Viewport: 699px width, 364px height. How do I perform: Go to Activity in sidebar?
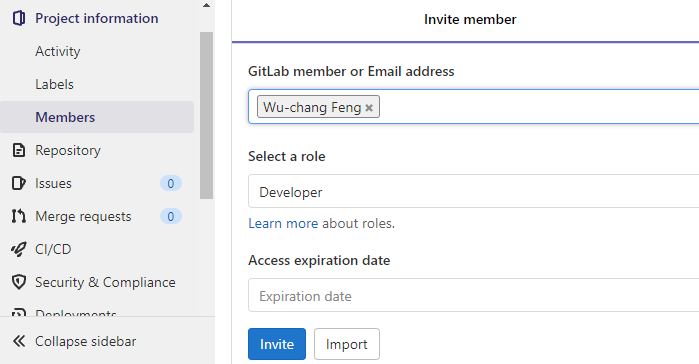pos(58,51)
